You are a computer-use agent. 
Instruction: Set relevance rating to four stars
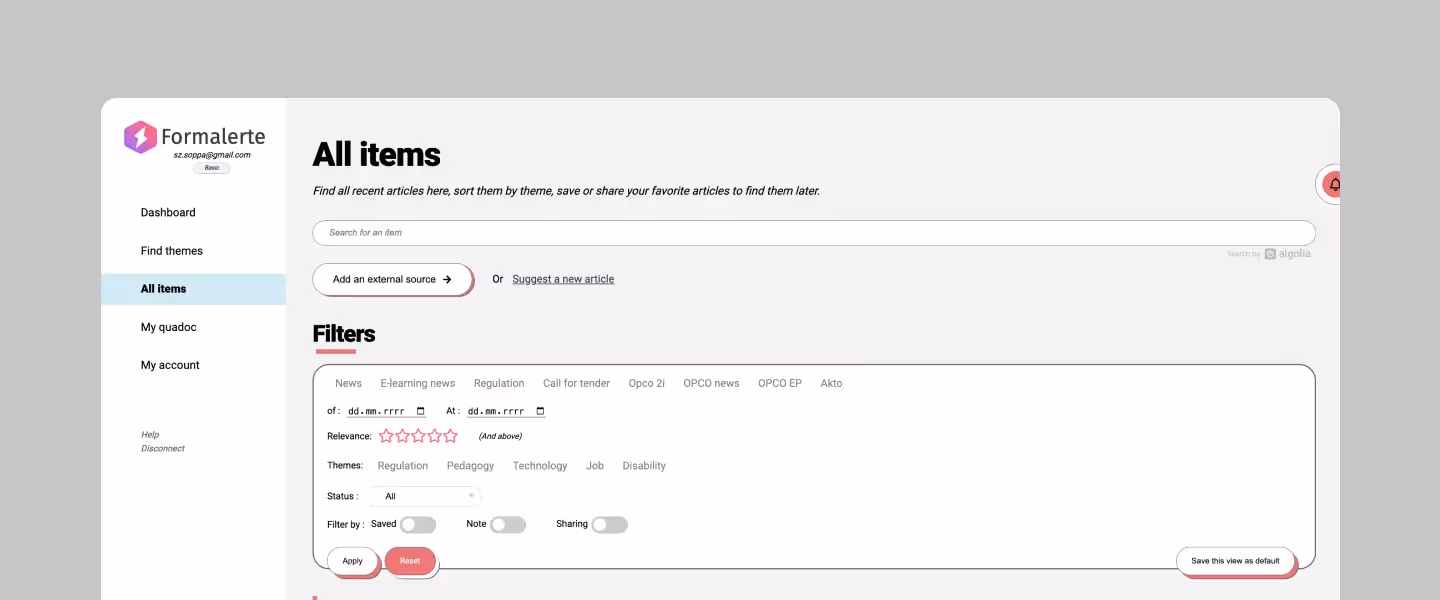tap(434, 435)
